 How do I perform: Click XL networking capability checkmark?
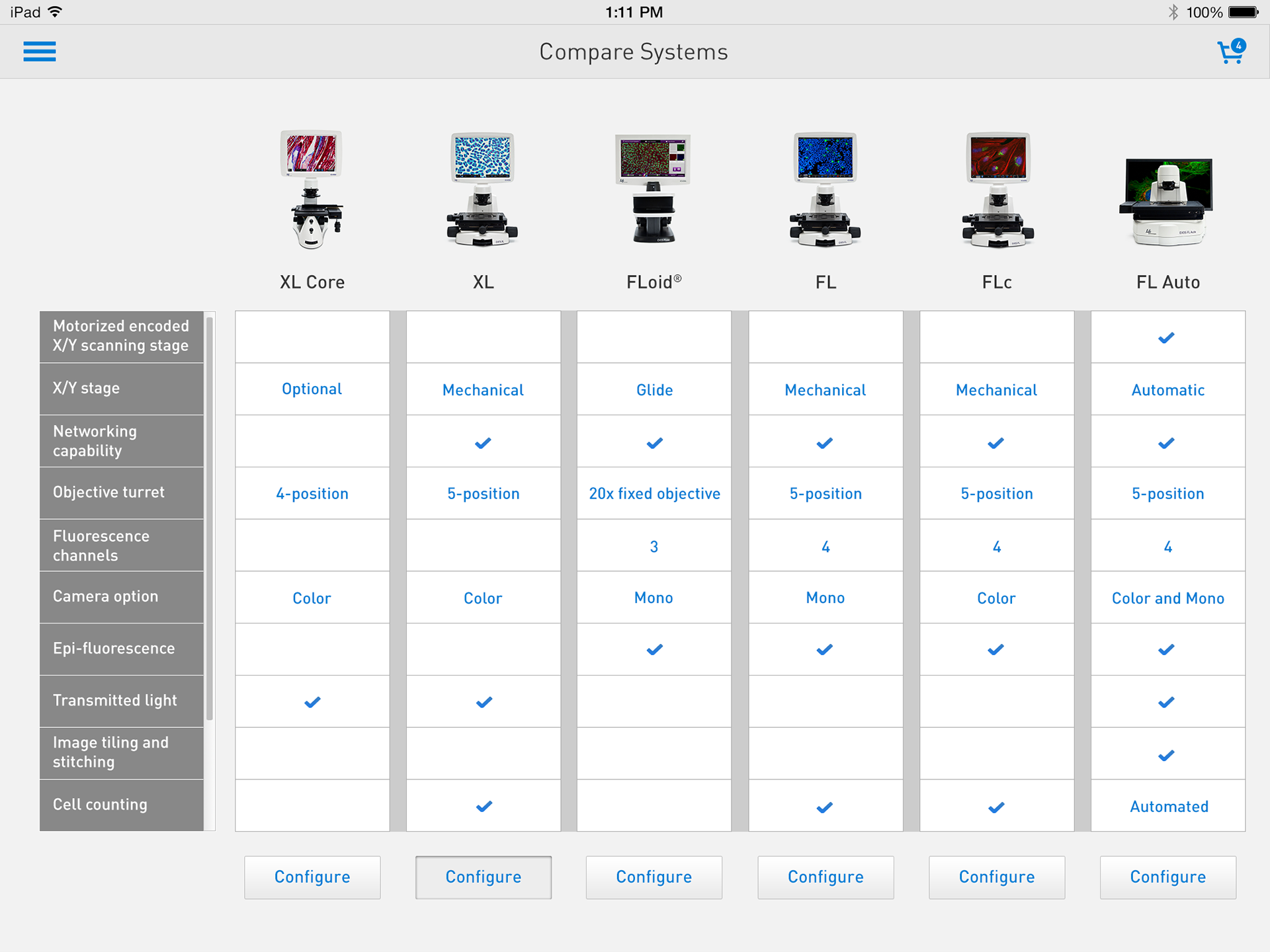point(484,443)
